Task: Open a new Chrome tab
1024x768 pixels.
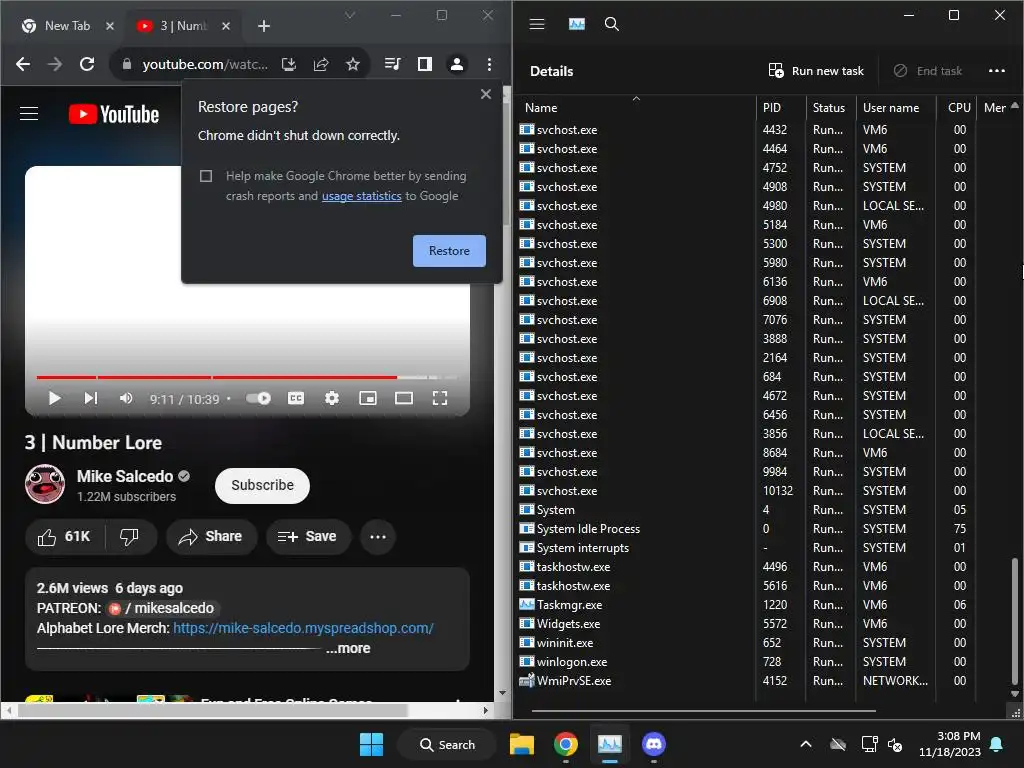Action: coord(264,26)
